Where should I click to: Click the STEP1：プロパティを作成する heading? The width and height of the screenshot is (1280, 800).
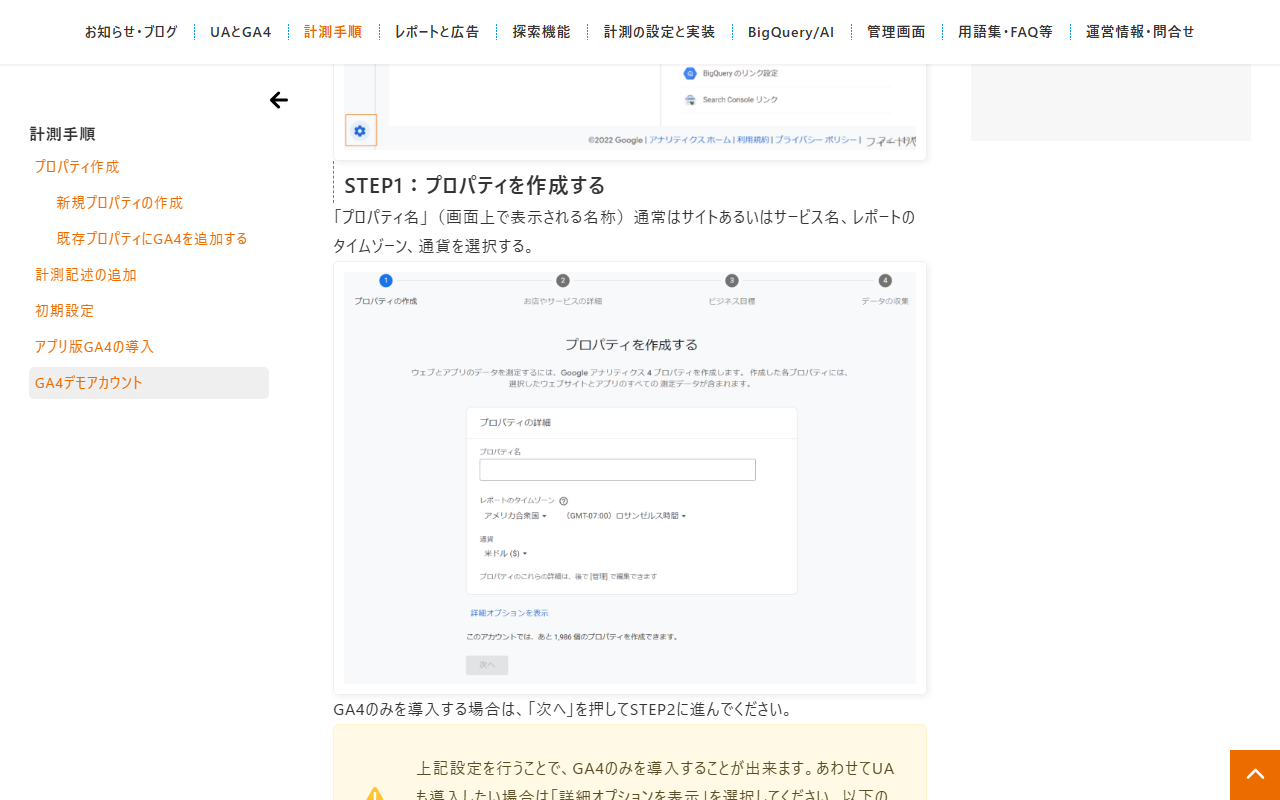pyautogui.click(x=475, y=185)
